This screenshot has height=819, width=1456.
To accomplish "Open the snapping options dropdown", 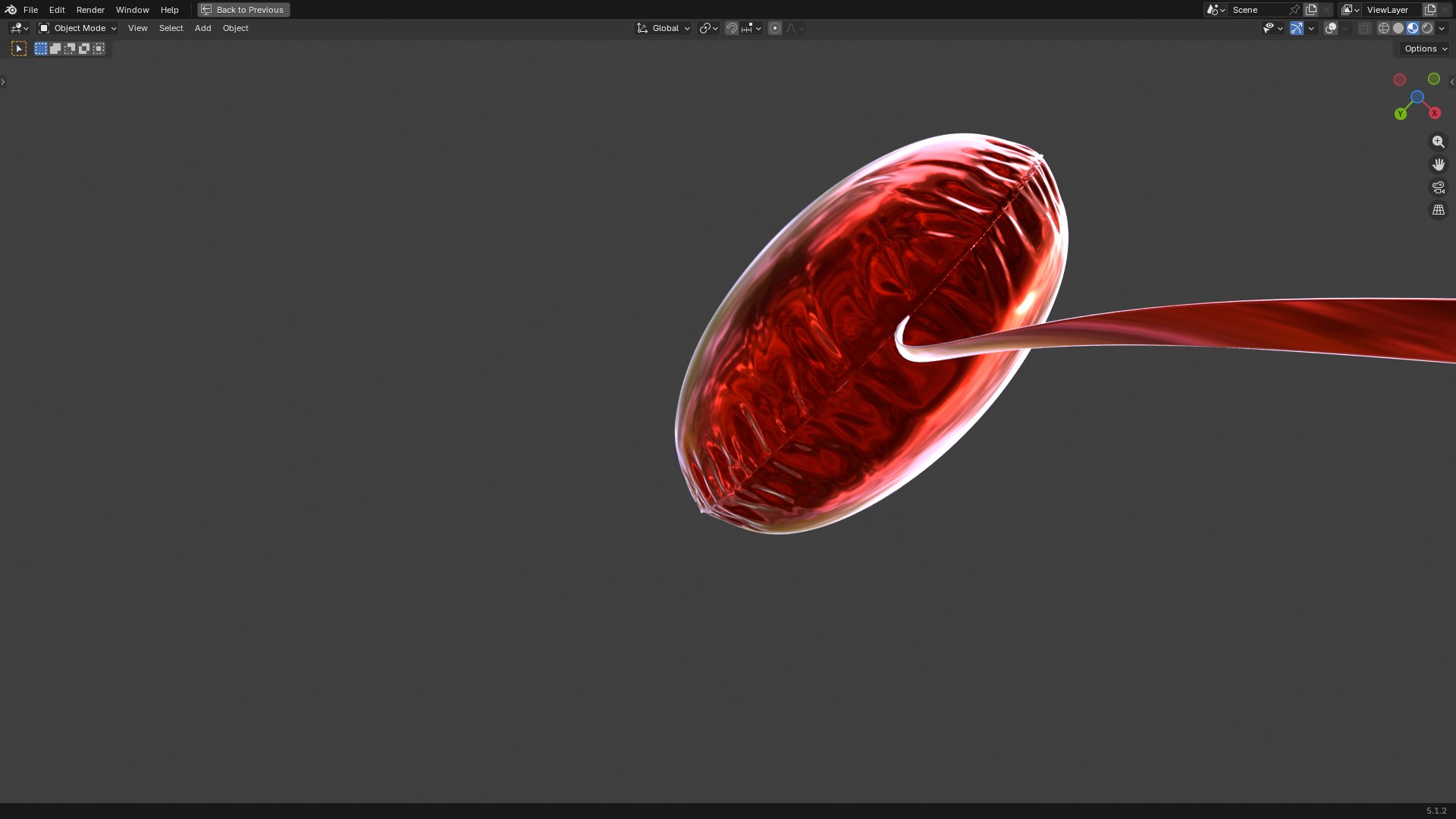I will 752,28.
